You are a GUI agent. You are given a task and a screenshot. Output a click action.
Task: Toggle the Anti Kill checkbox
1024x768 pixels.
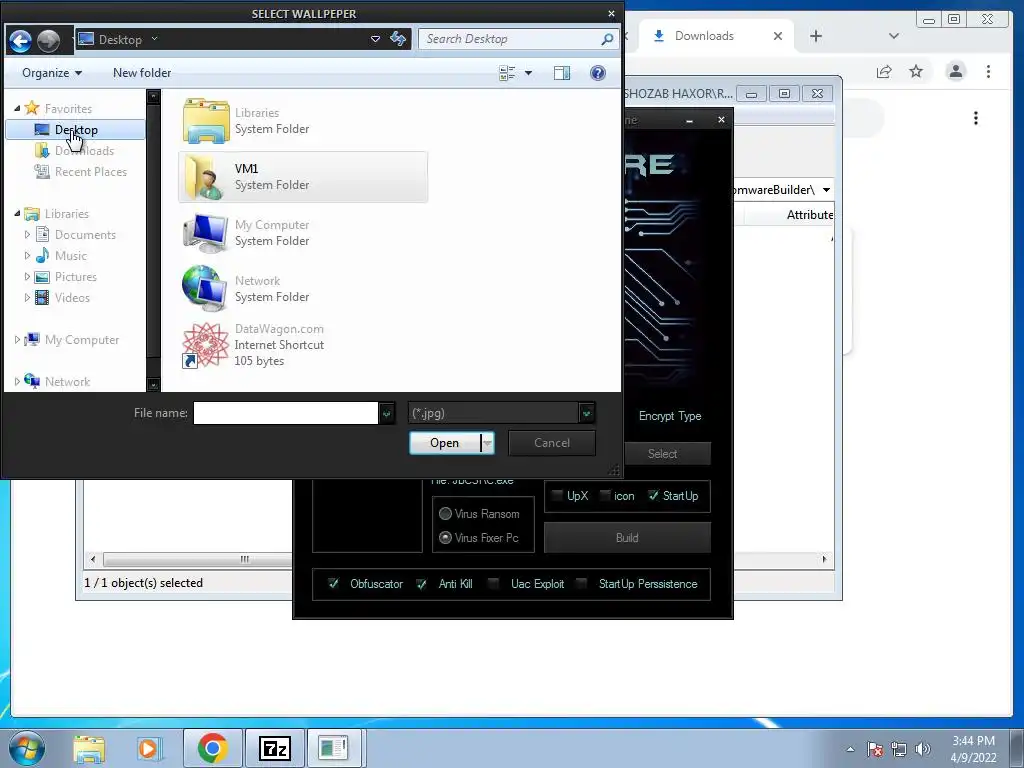click(x=421, y=584)
